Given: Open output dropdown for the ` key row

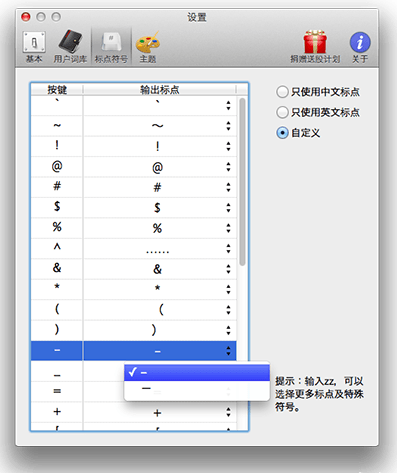Looking at the screenshot, I should [228, 106].
